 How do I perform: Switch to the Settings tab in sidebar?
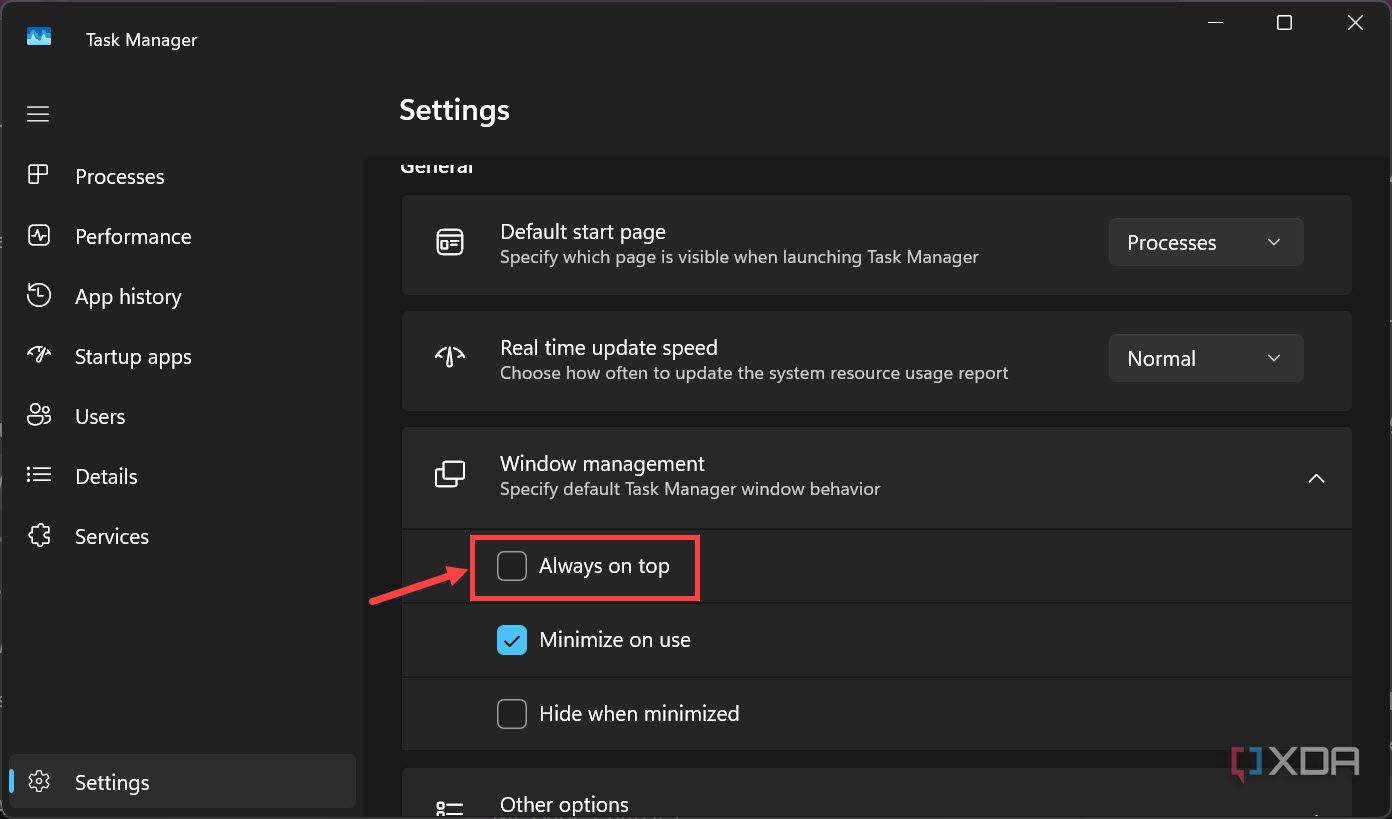pyautogui.click(x=112, y=782)
